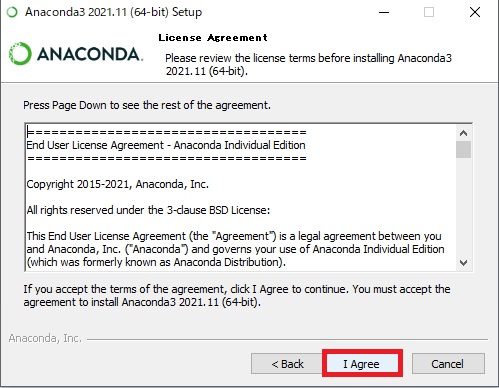499x388 pixels.
Task: Click the End User License Agreement heading line
Action: point(166,145)
